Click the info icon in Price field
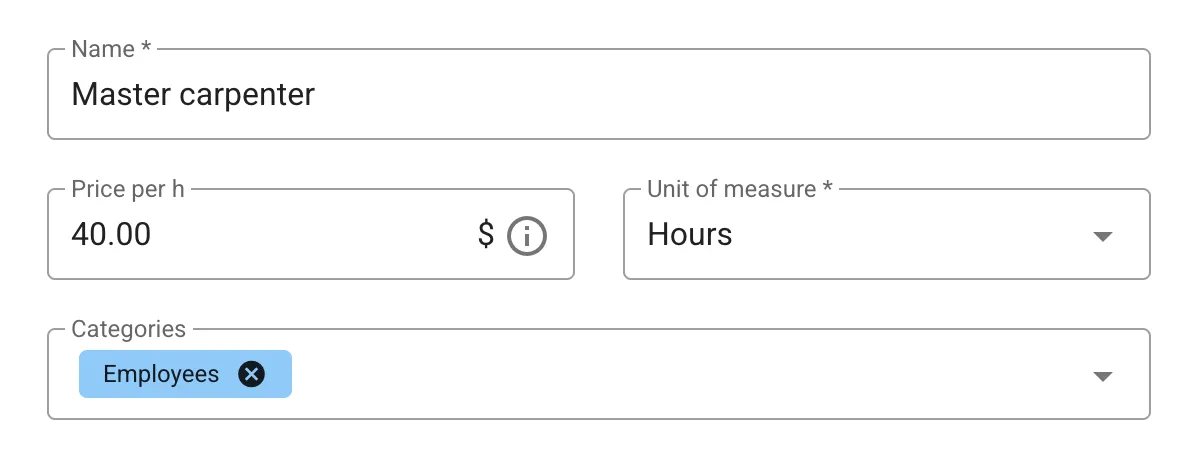This screenshot has width=1198, height=468. coord(527,235)
